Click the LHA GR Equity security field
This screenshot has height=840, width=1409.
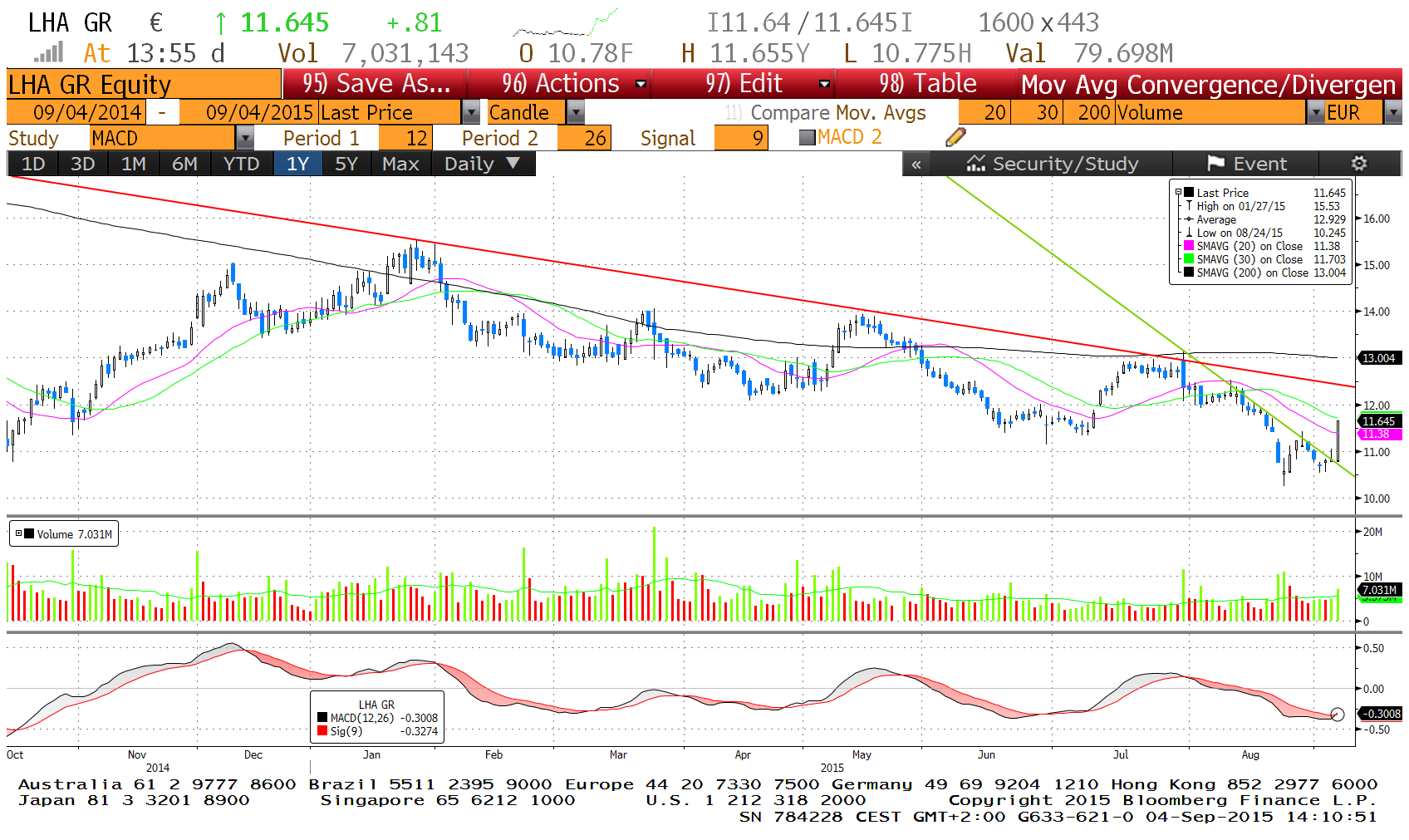(x=144, y=85)
